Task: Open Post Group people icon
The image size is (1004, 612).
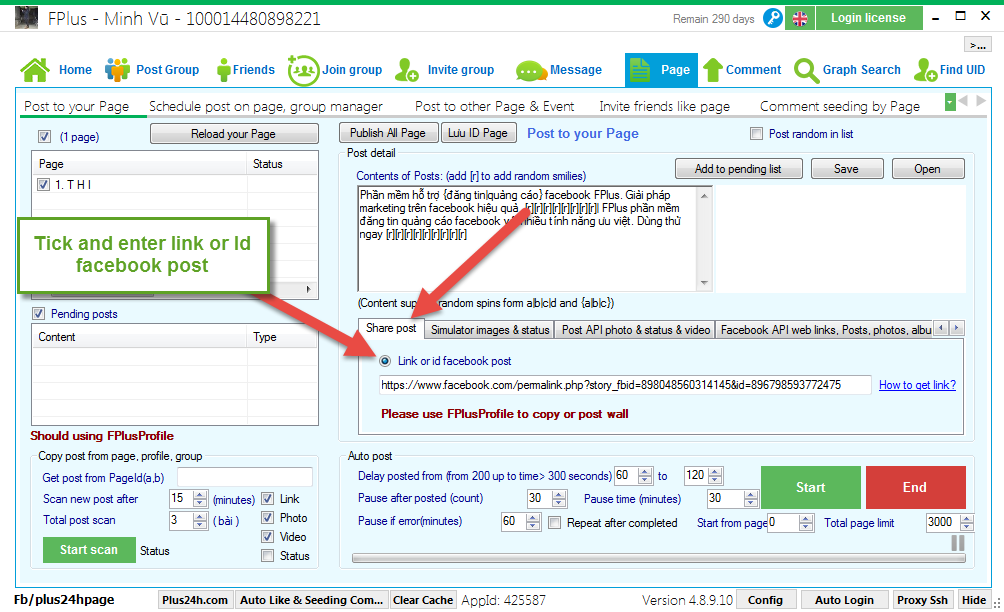Action: [x=117, y=70]
